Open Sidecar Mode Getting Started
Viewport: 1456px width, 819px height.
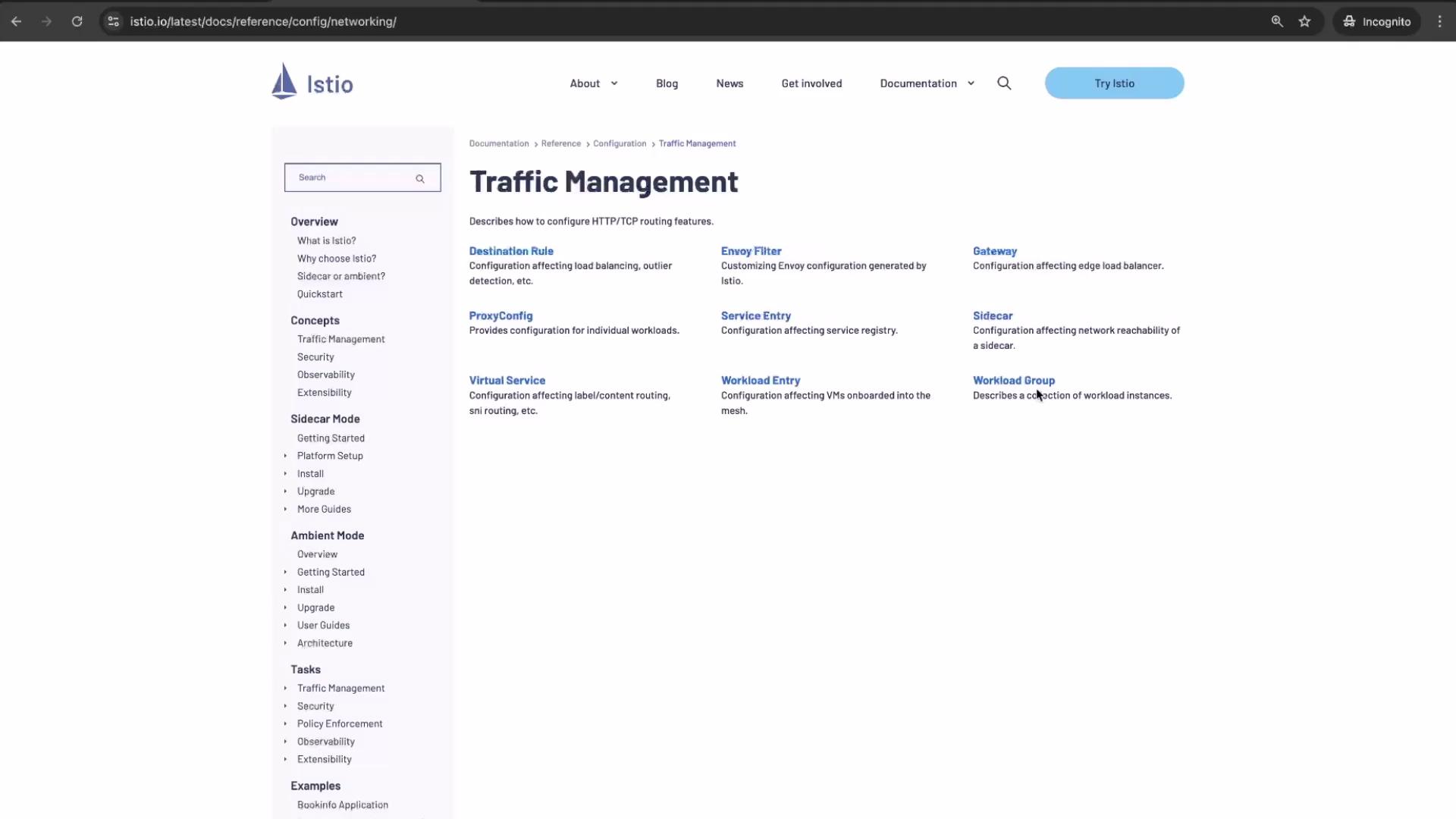pos(331,438)
